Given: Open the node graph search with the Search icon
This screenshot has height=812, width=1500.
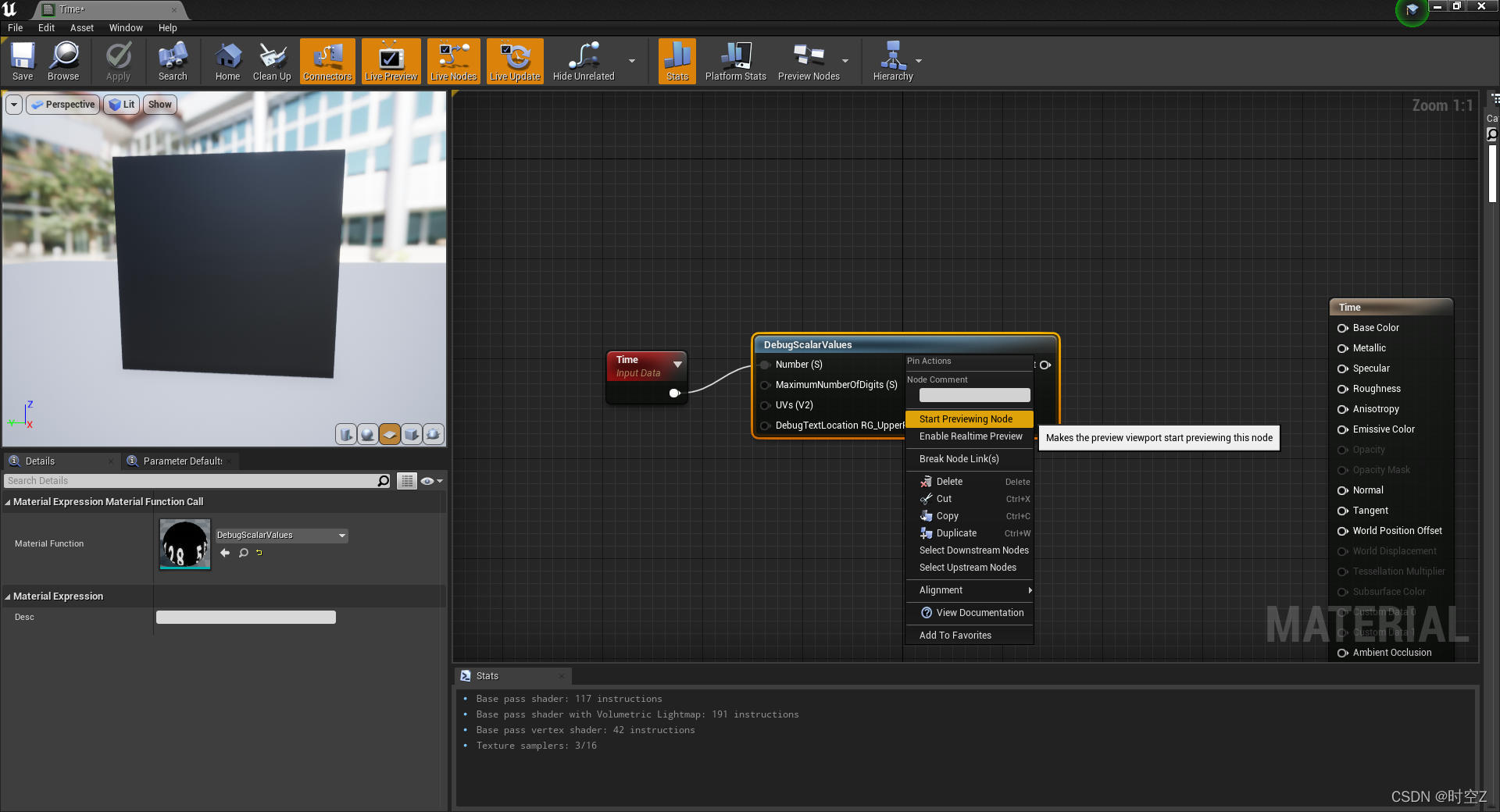Looking at the screenshot, I should pyautogui.click(x=172, y=61).
